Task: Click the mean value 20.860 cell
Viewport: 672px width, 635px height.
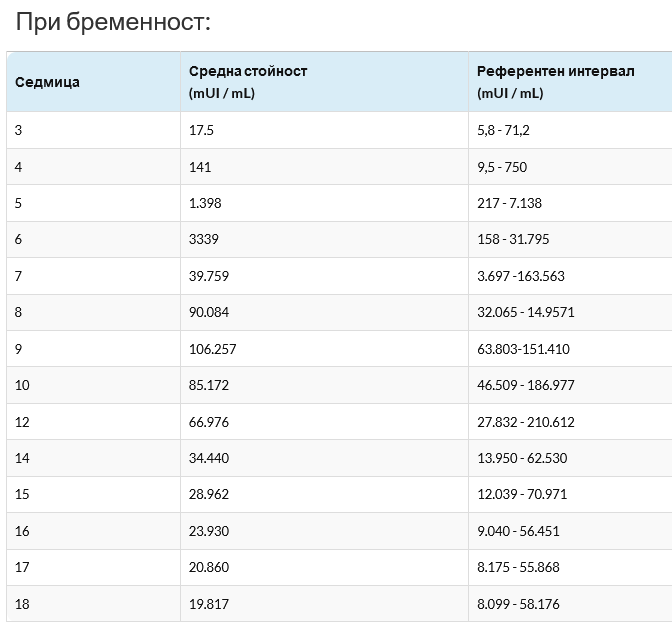Action: click(x=208, y=567)
